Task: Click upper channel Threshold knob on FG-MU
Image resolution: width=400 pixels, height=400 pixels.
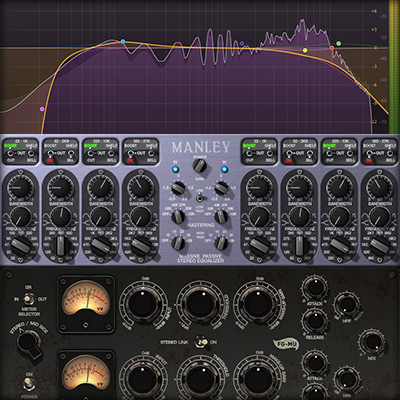Action: 201,303
